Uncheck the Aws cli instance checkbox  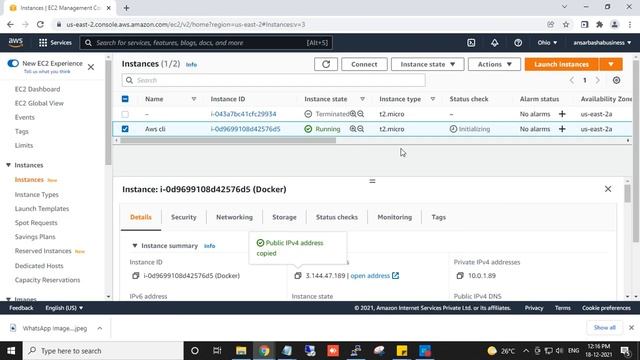coord(125,129)
